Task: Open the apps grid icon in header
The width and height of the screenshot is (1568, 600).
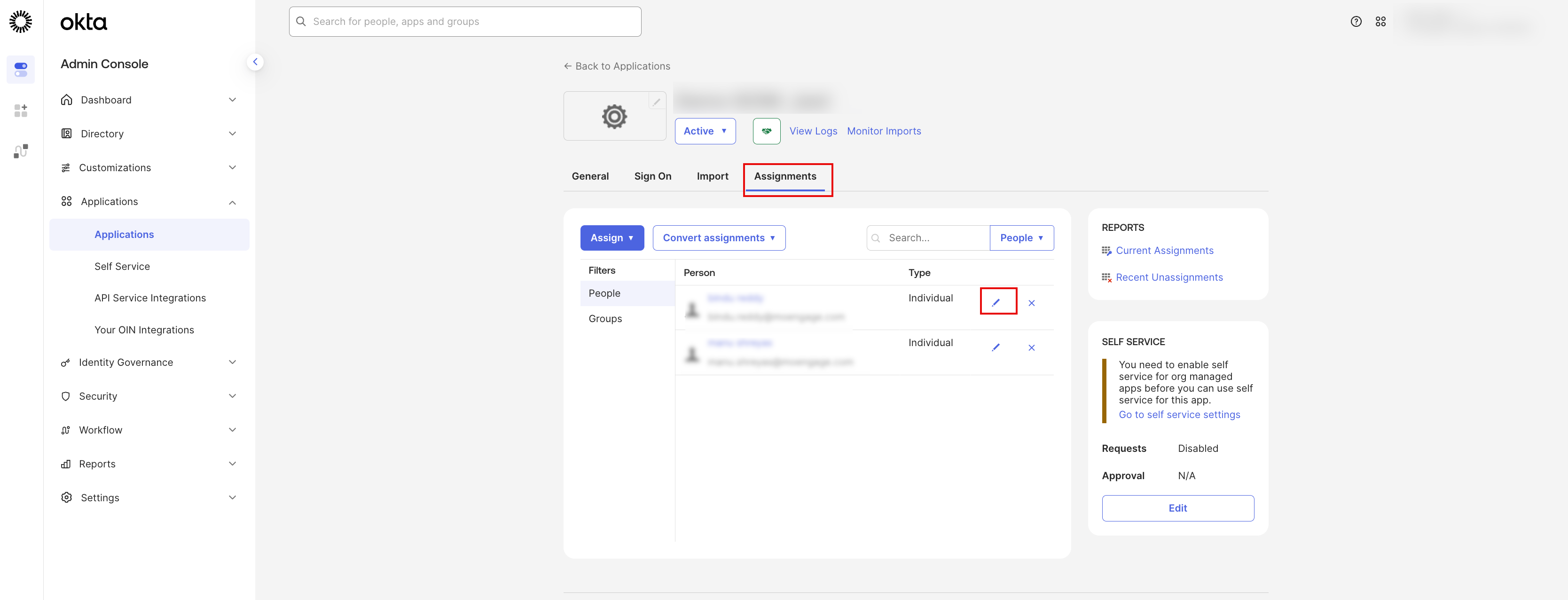Action: pos(1380,22)
